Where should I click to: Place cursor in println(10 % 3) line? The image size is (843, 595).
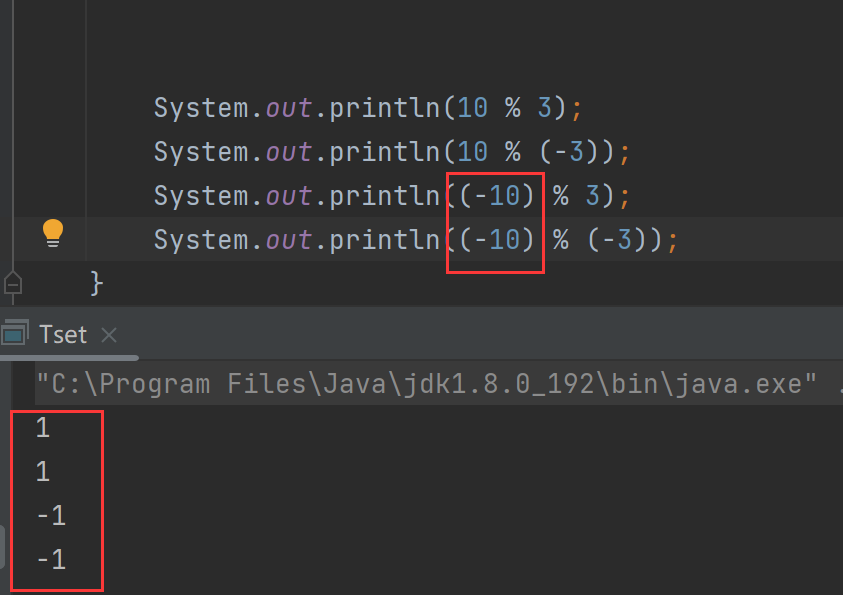tap(368, 108)
